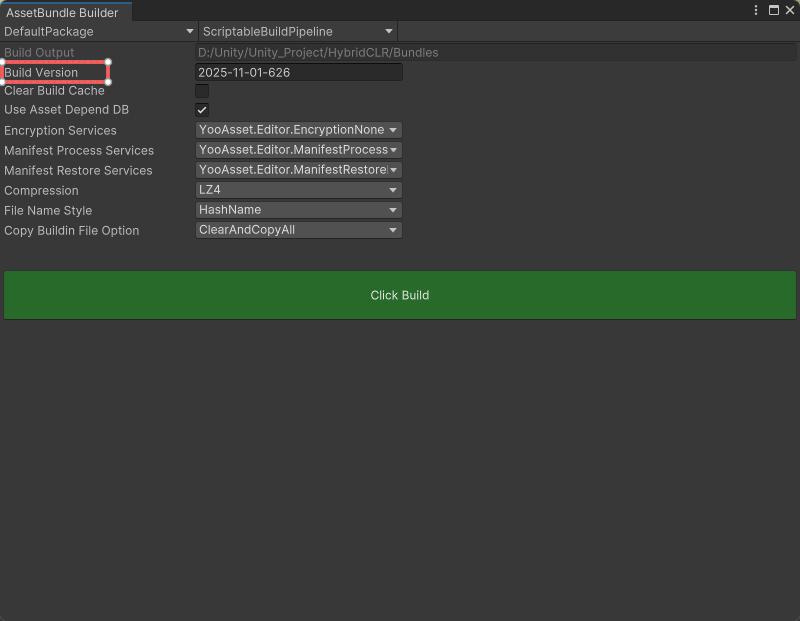Viewport: 800px width, 621px height.
Task: Uncheck Use Asset Depend DB
Action: click(202, 110)
